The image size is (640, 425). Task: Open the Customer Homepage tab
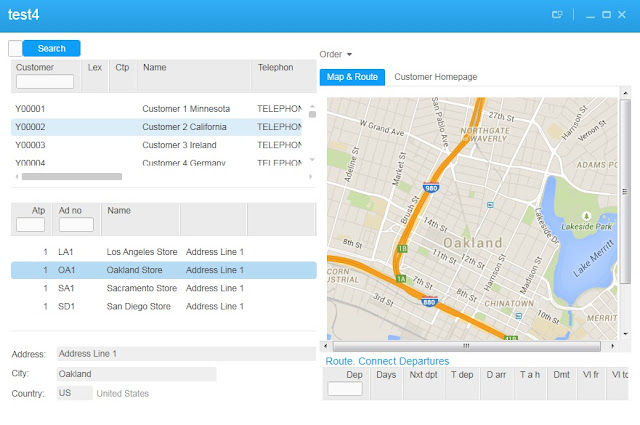(436, 77)
